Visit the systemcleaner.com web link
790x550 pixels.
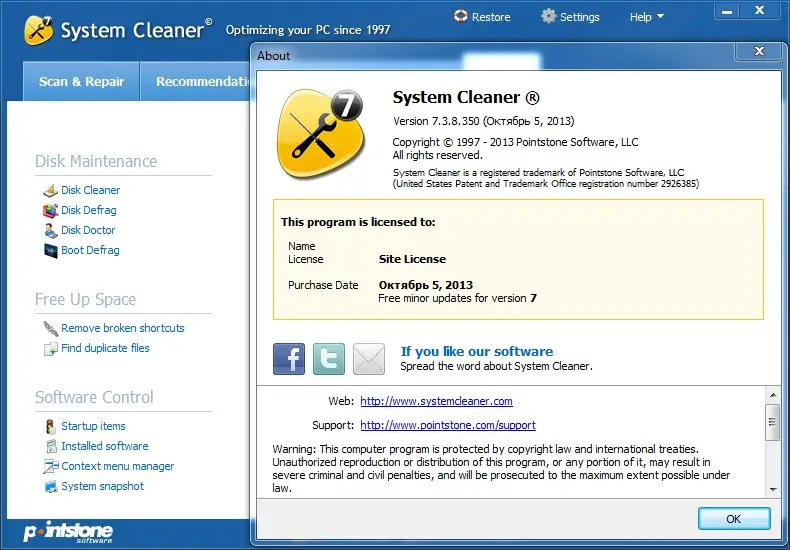pos(436,401)
